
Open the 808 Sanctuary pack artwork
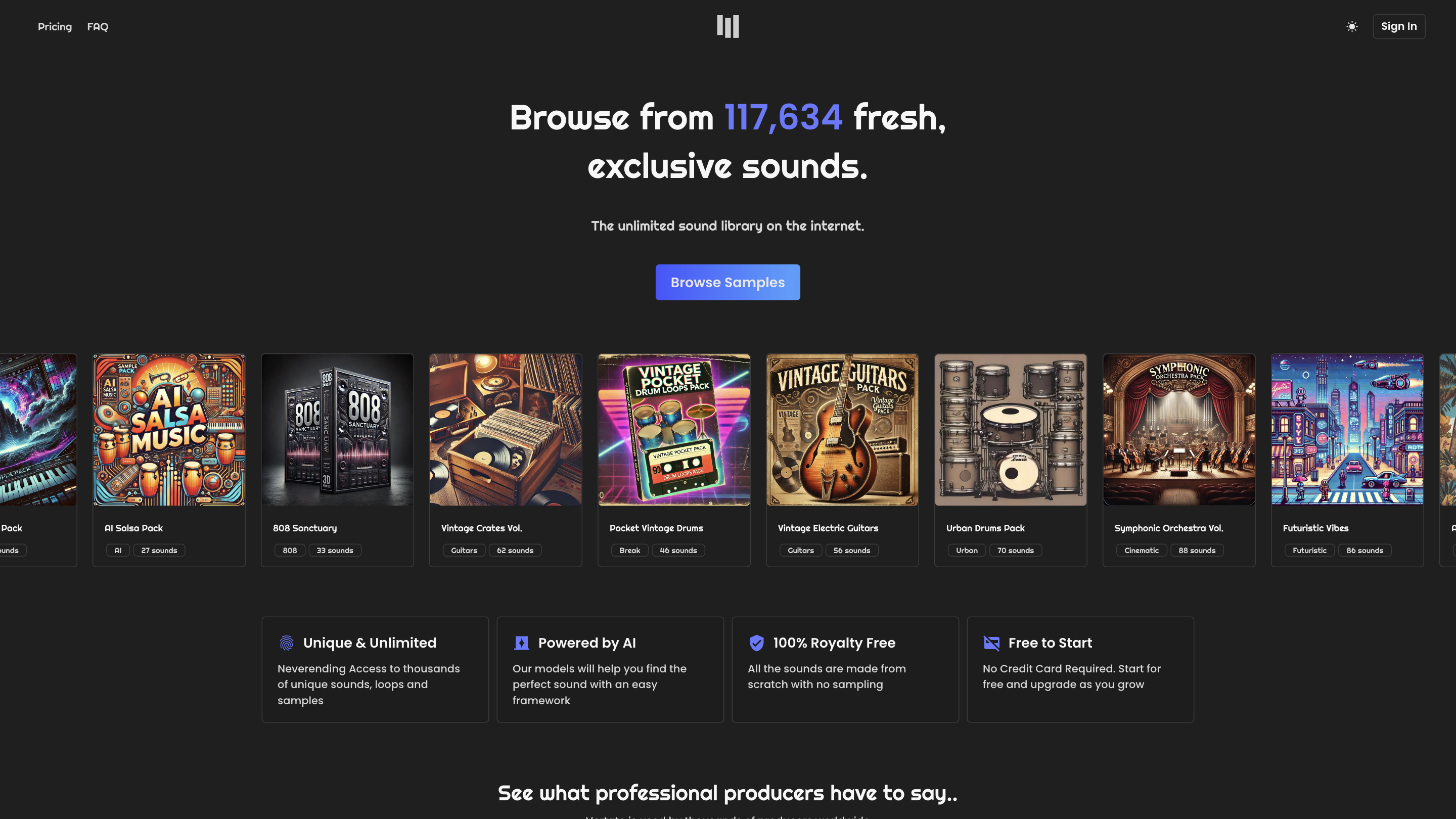tap(337, 430)
